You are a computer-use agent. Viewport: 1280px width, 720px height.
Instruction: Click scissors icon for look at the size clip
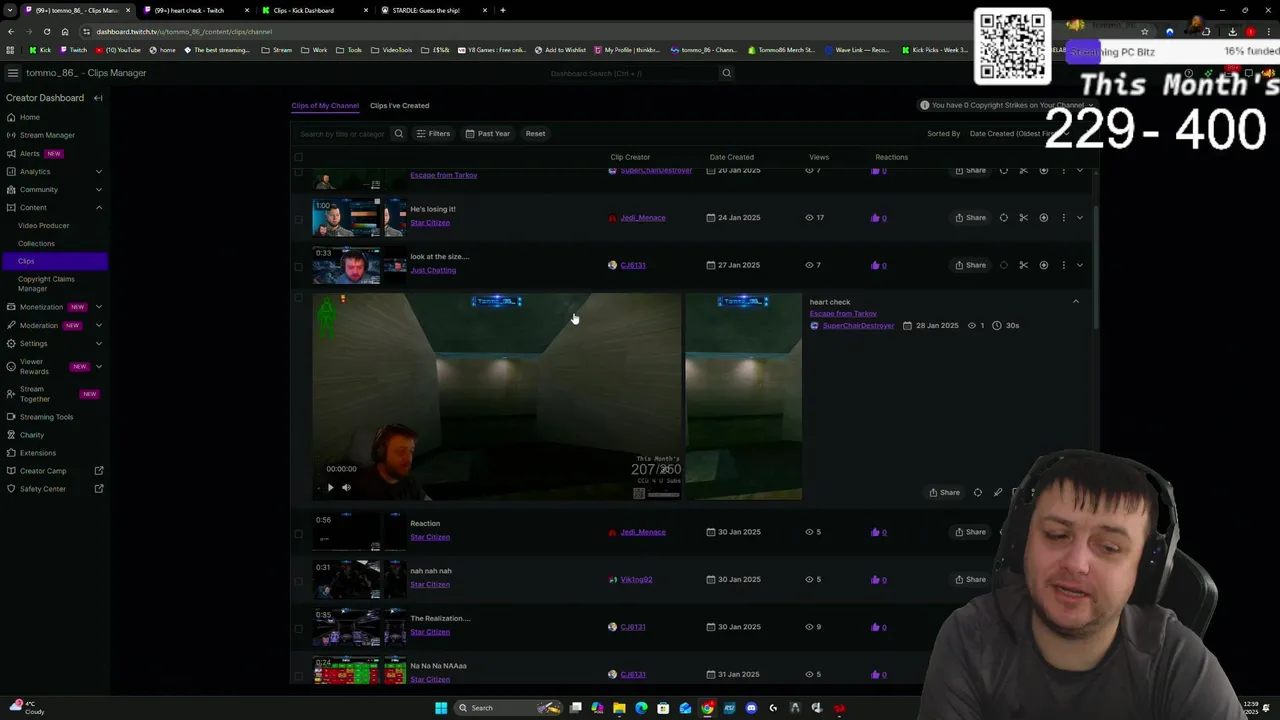pos(1023,265)
